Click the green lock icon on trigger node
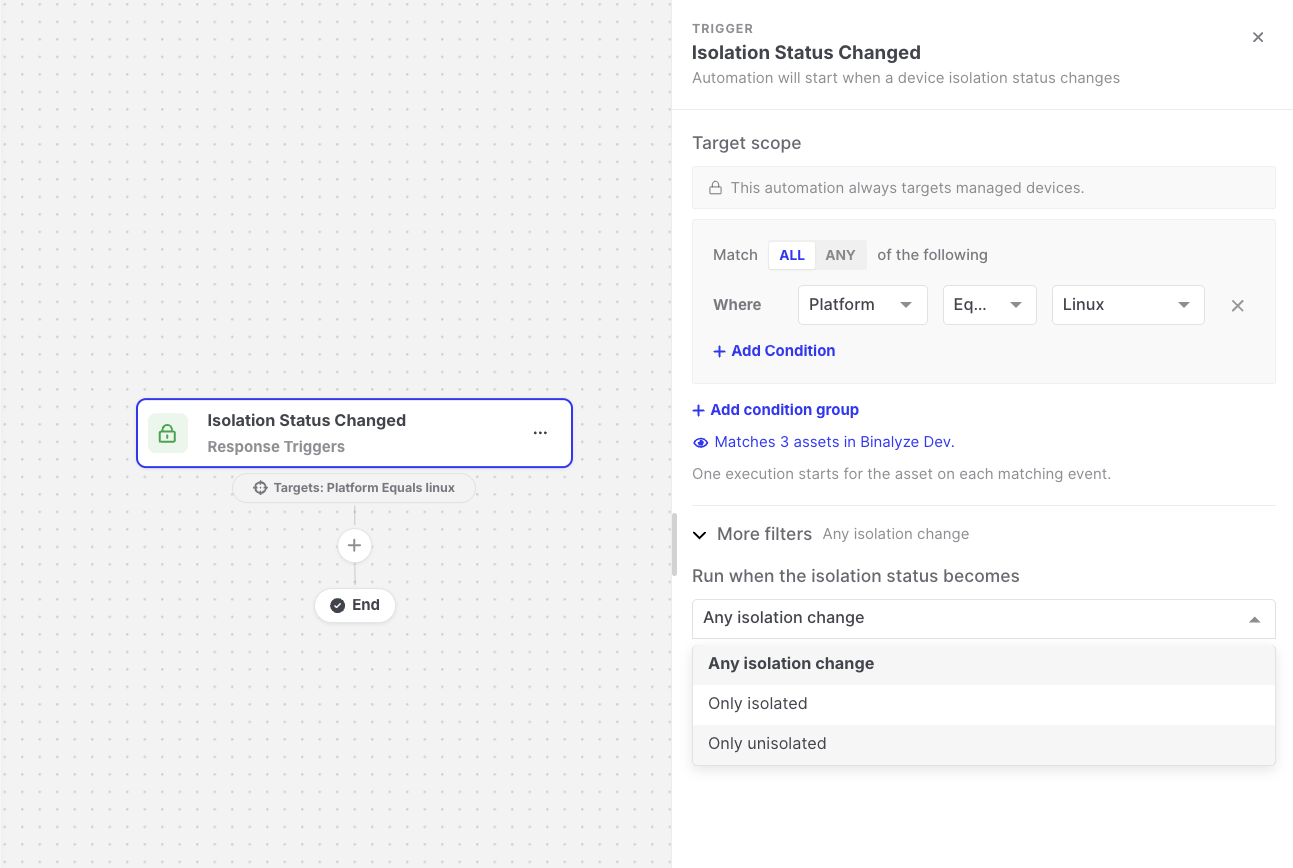1293x868 pixels. (x=168, y=433)
